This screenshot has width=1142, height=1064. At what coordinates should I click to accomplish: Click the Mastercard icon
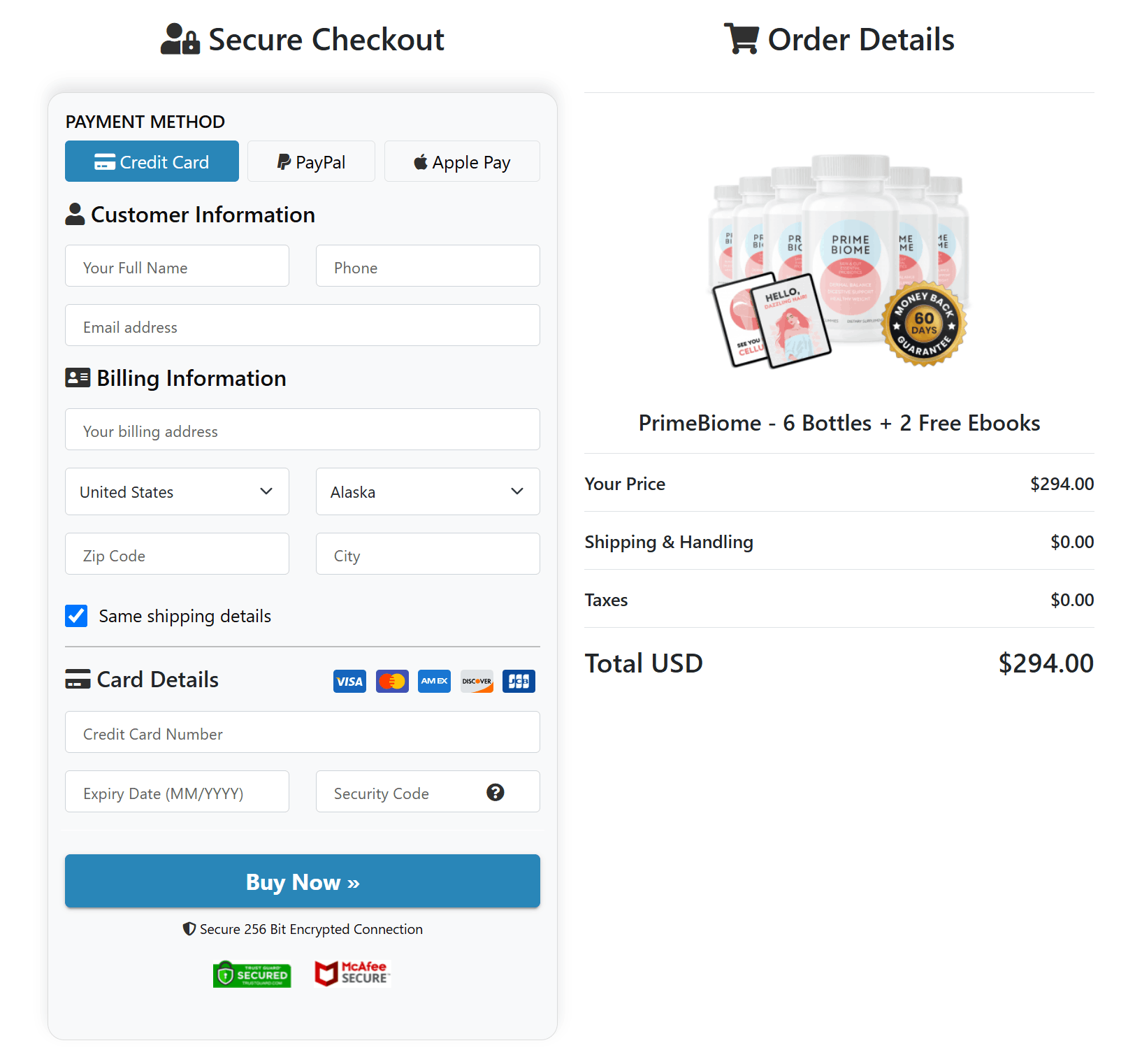(392, 681)
